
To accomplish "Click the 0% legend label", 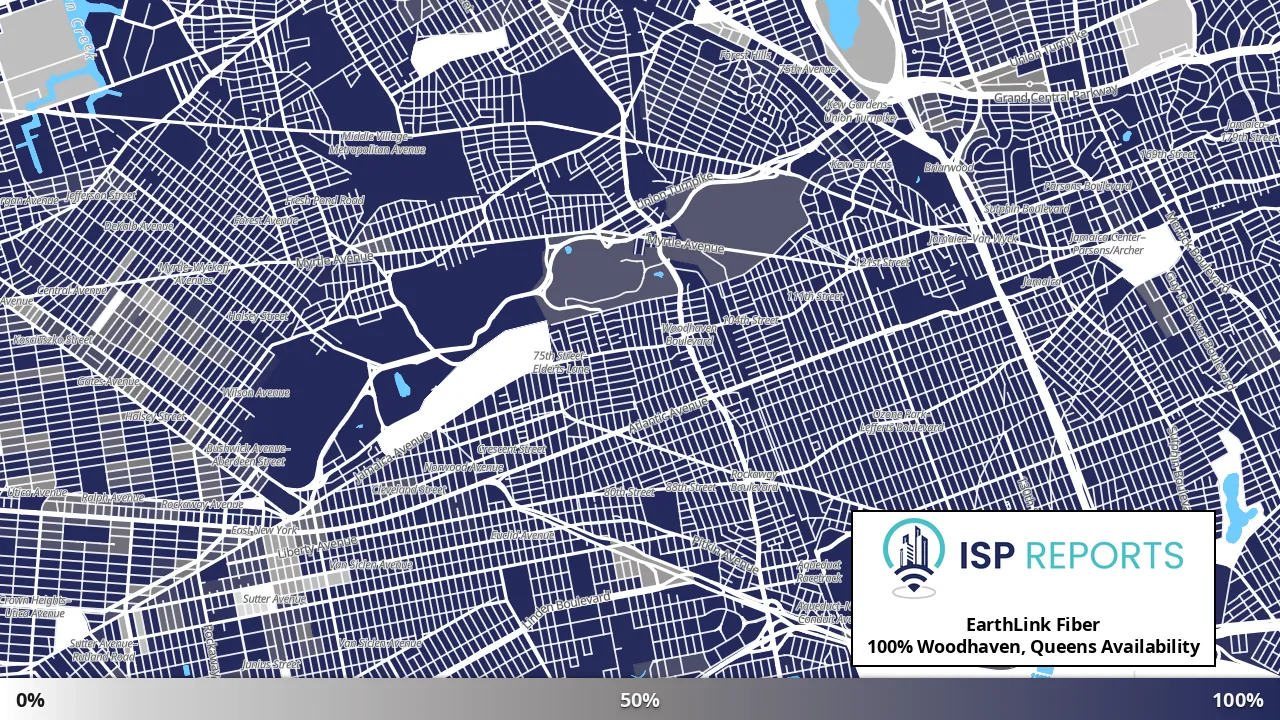I will click(30, 700).
